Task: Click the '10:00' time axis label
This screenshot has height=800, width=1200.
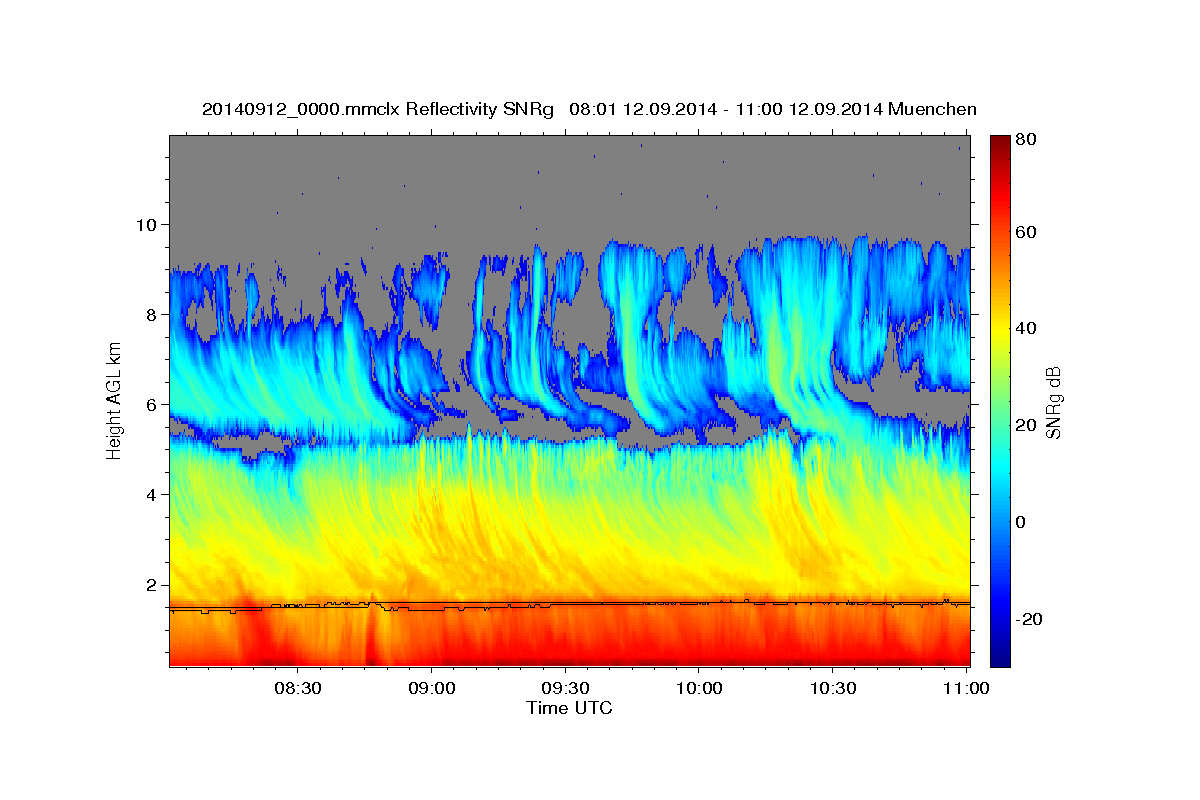Action: (699, 689)
